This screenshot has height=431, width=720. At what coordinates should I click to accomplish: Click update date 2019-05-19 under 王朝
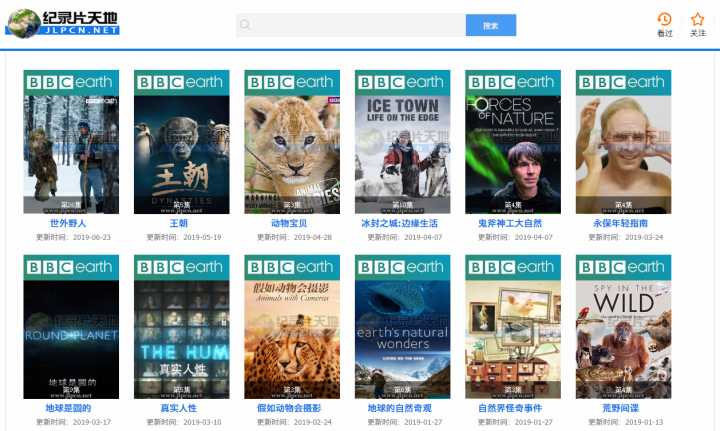point(202,237)
